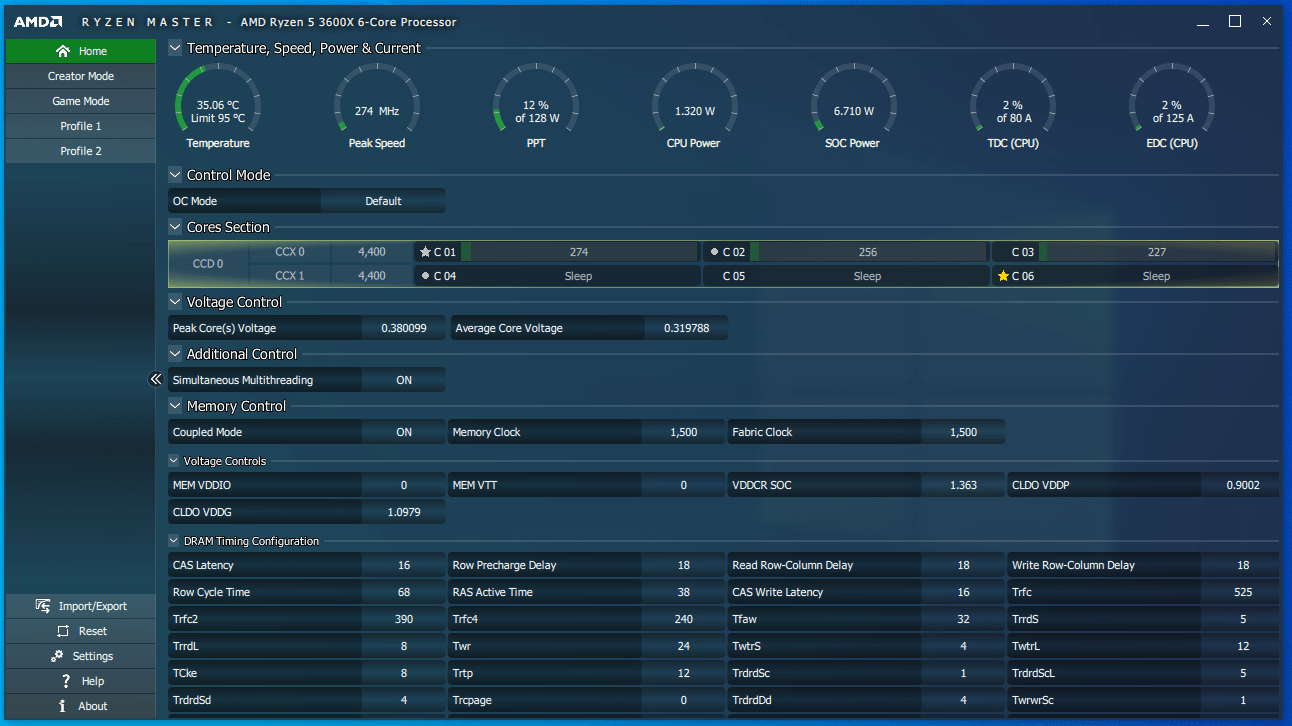Click the Tfaw value 32
1292x726 pixels.
click(x=964, y=619)
